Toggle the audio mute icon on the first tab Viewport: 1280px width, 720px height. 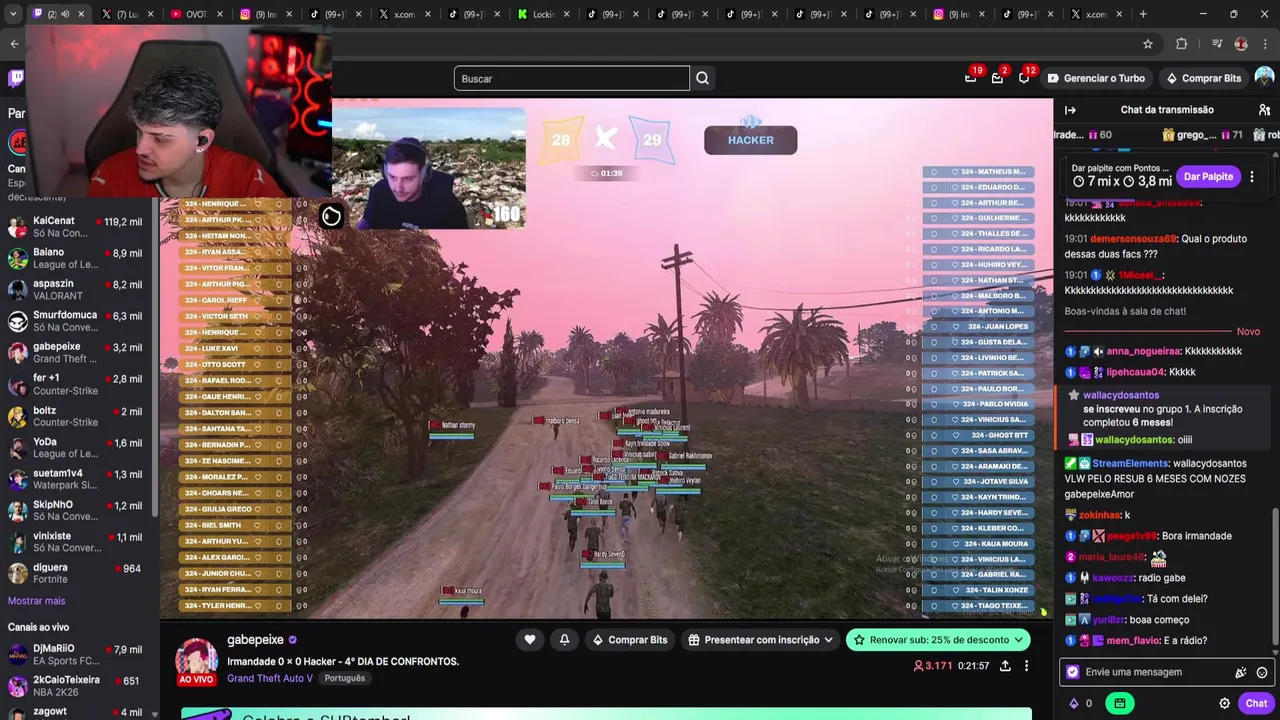point(65,14)
